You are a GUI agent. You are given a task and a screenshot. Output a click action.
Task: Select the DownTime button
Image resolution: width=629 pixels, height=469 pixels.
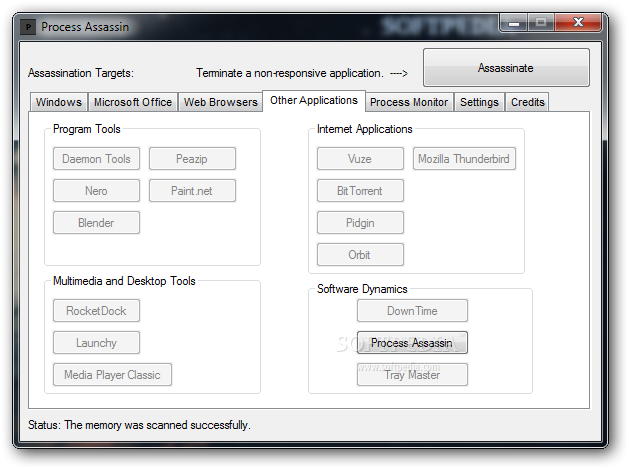click(x=412, y=311)
